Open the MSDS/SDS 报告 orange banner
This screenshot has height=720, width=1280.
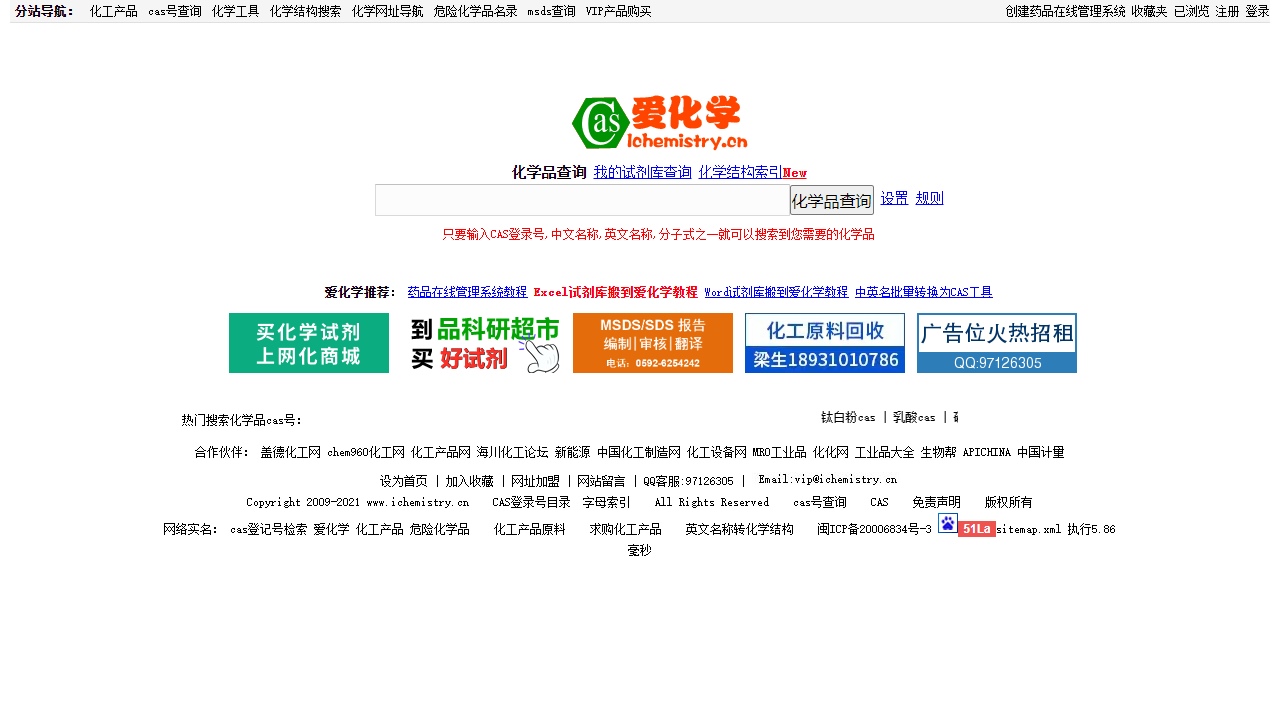point(653,343)
